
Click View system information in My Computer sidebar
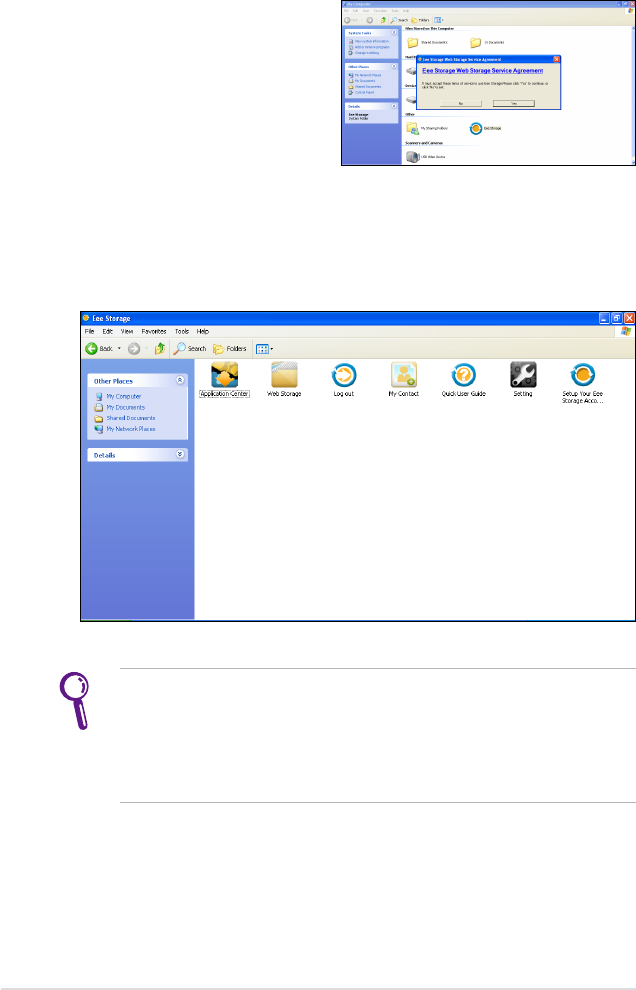(x=369, y=42)
